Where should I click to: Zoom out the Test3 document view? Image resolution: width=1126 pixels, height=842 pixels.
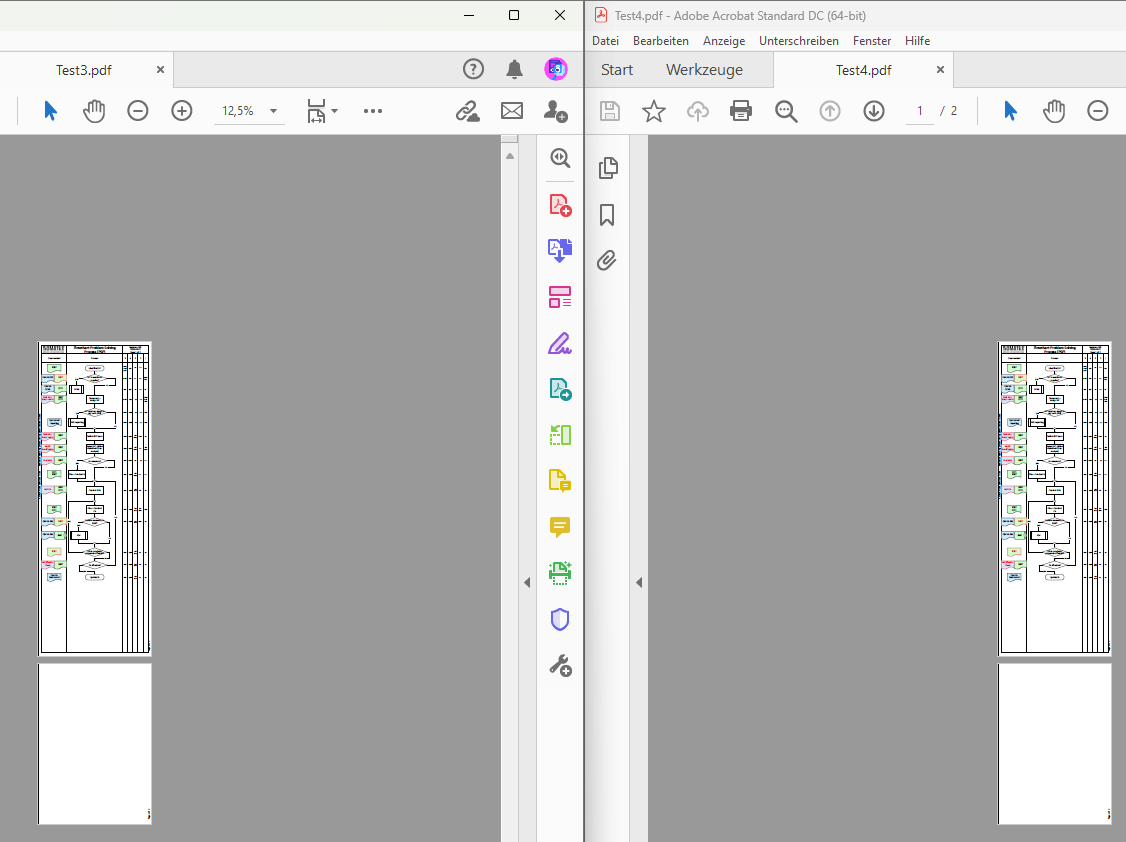[x=138, y=111]
